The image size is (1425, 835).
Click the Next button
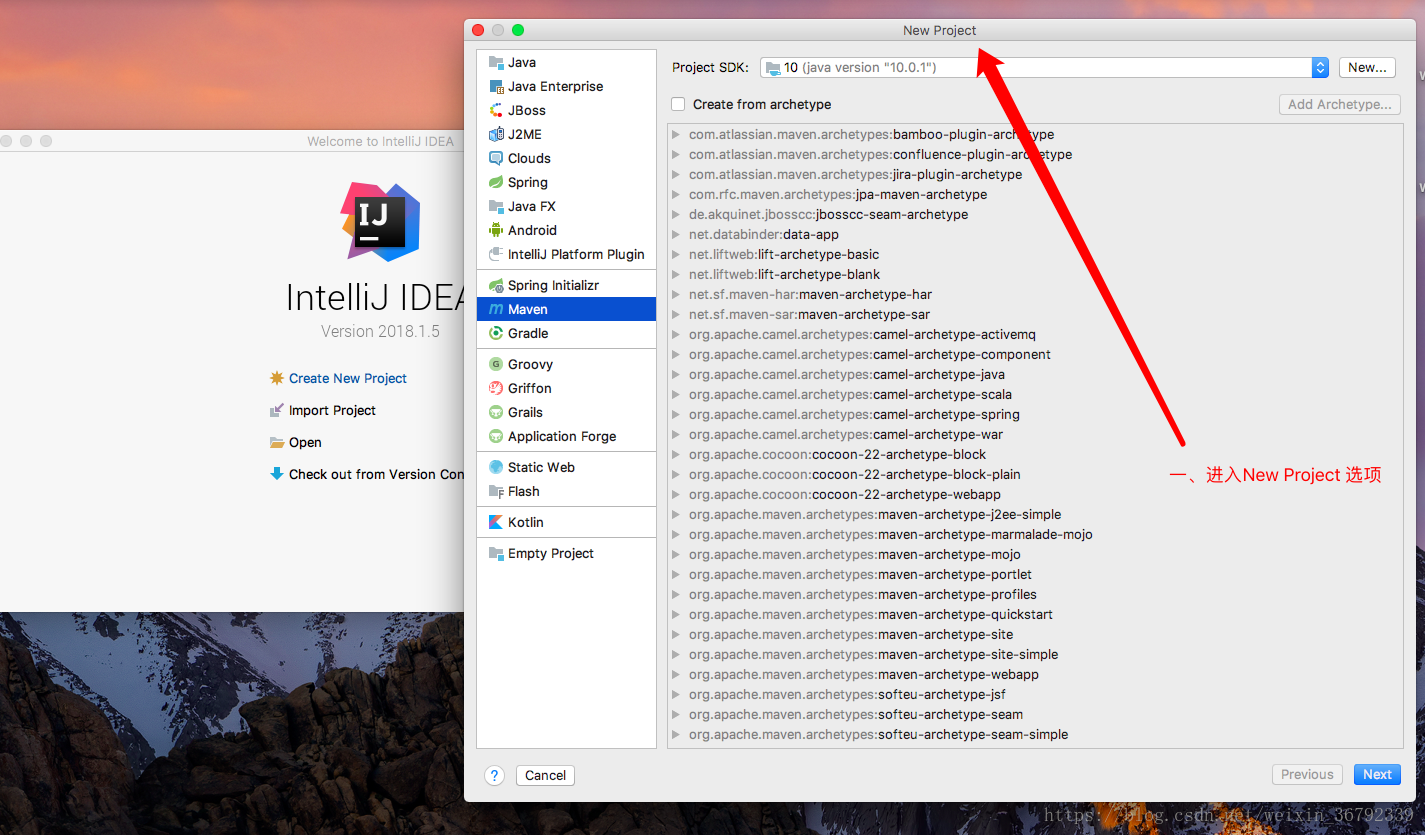pyautogui.click(x=1377, y=774)
